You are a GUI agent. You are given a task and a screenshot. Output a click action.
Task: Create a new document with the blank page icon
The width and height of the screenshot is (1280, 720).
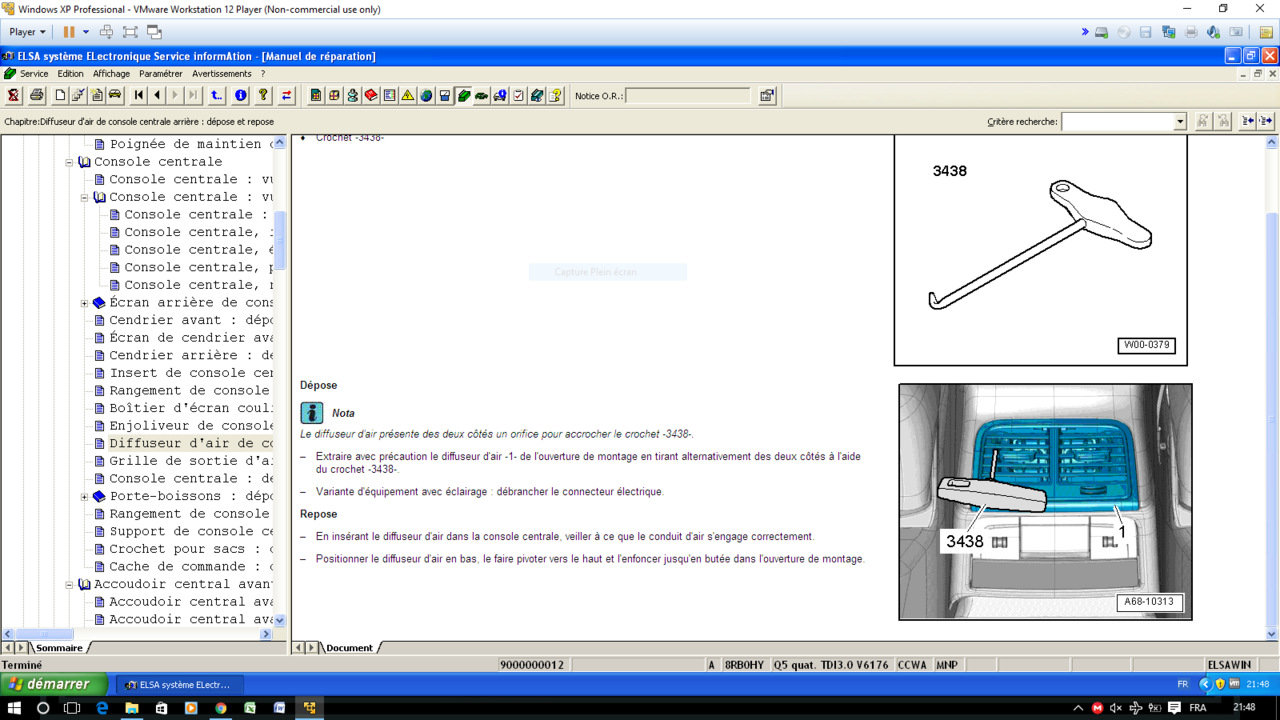59,95
